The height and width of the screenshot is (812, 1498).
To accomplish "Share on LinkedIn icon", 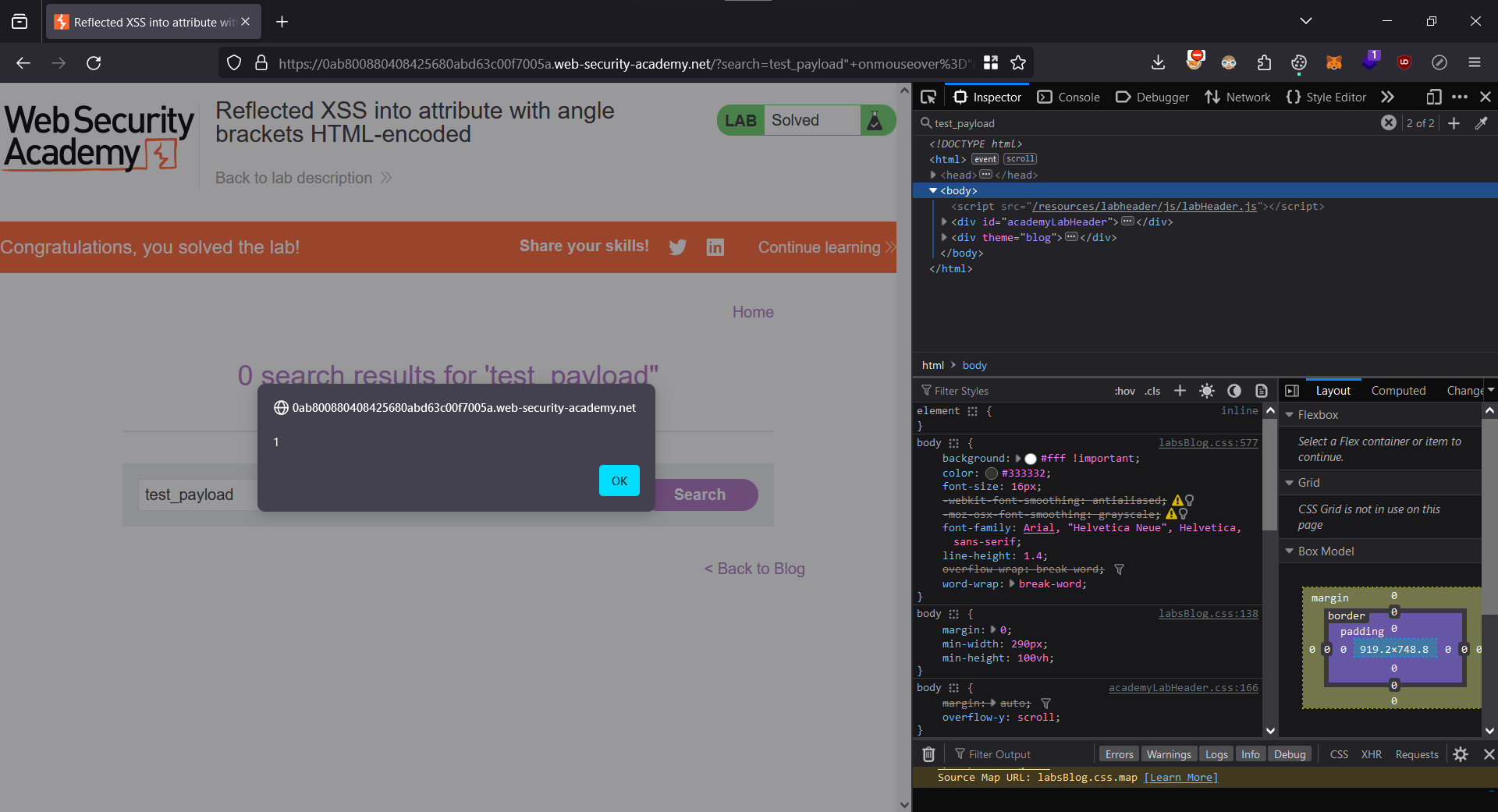I will [715, 247].
